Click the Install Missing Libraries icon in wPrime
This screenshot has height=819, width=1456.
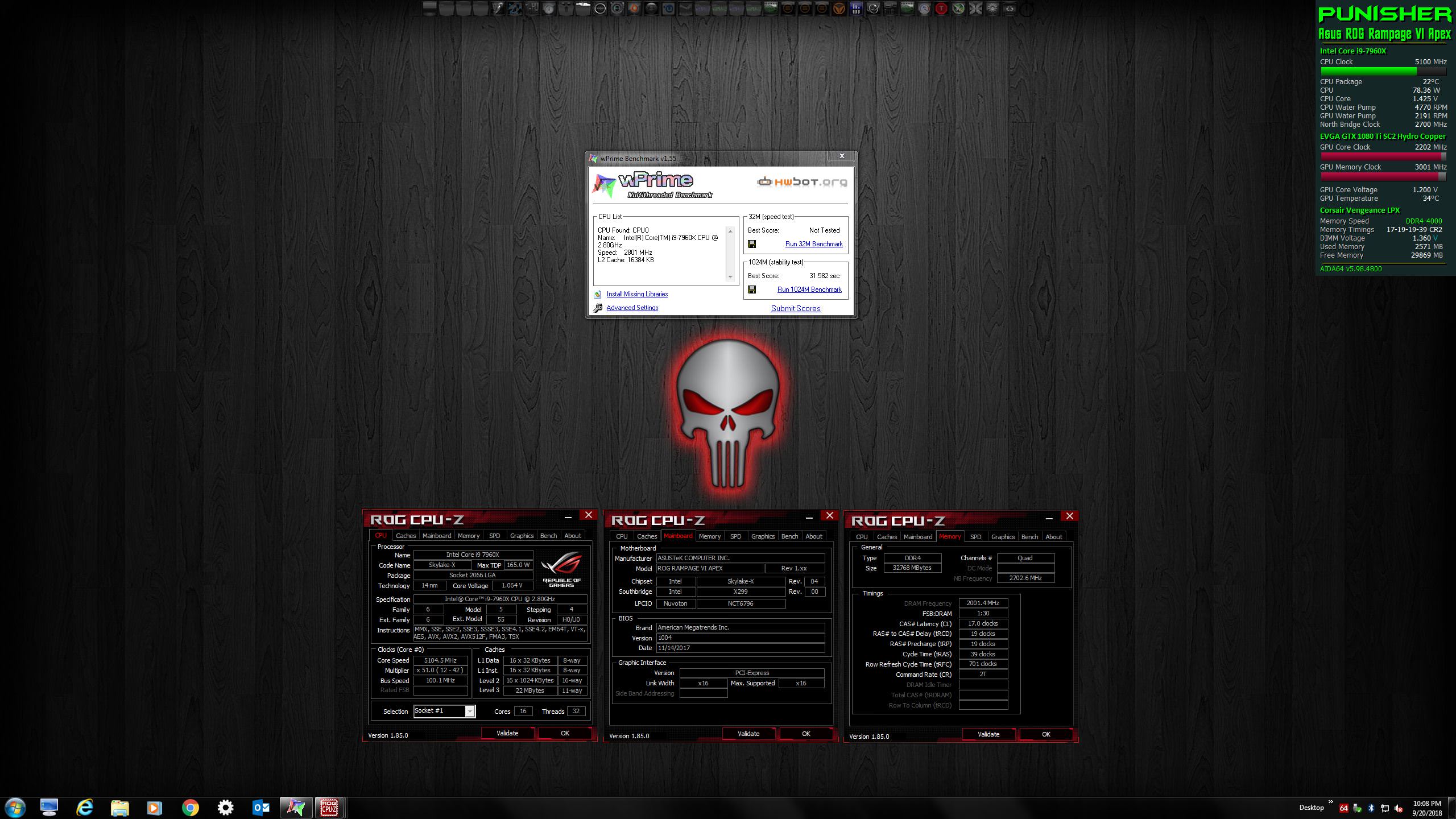pos(598,294)
